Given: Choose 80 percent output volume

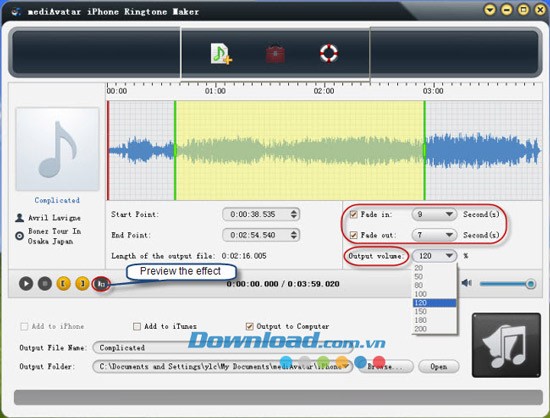Looking at the screenshot, I should coord(435,285).
